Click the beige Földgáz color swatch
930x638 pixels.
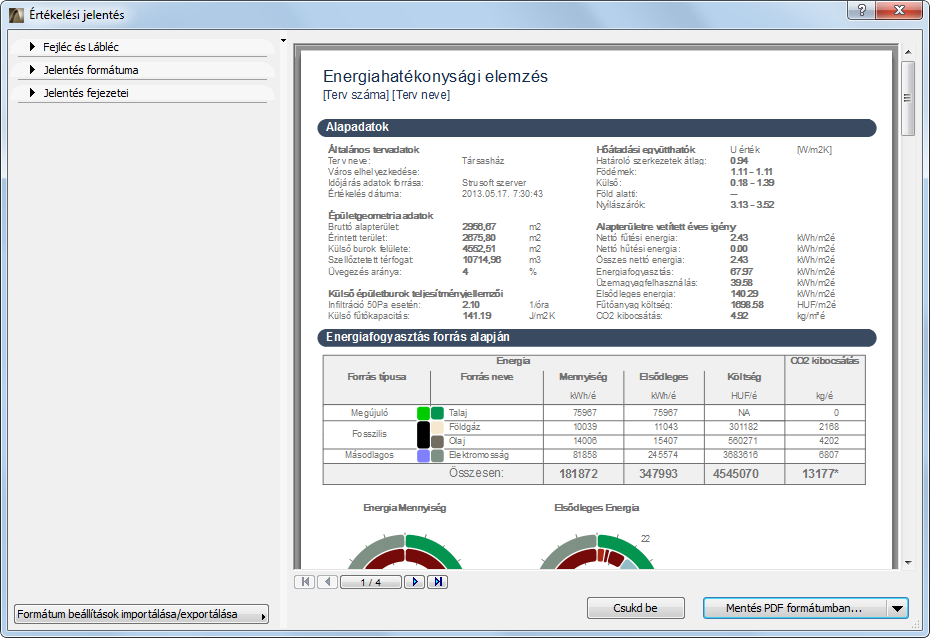click(x=437, y=428)
